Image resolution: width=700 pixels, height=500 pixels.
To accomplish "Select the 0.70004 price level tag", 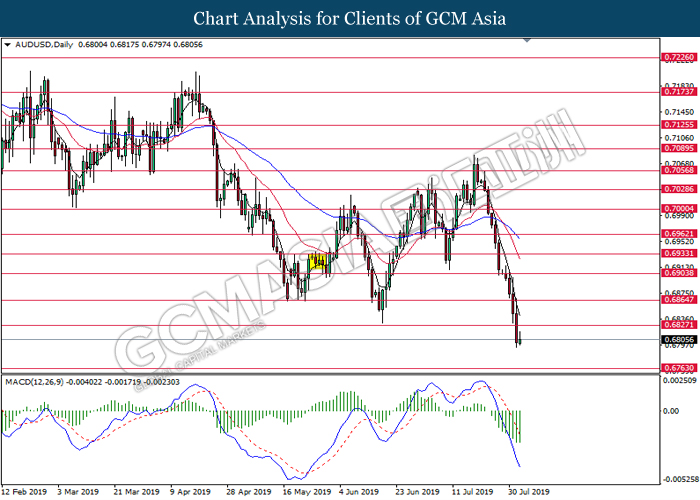I will point(678,209).
